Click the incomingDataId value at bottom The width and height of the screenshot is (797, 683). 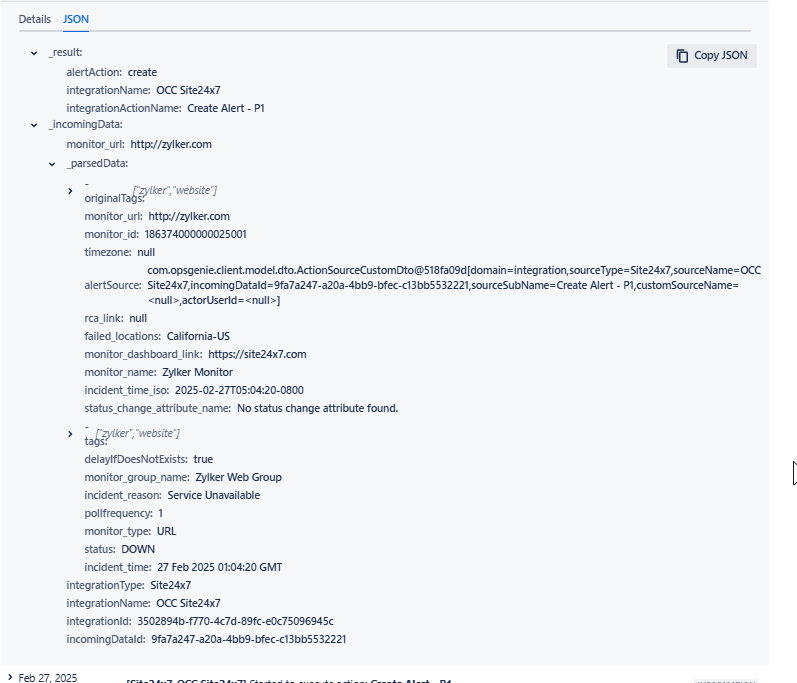[x=249, y=639]
